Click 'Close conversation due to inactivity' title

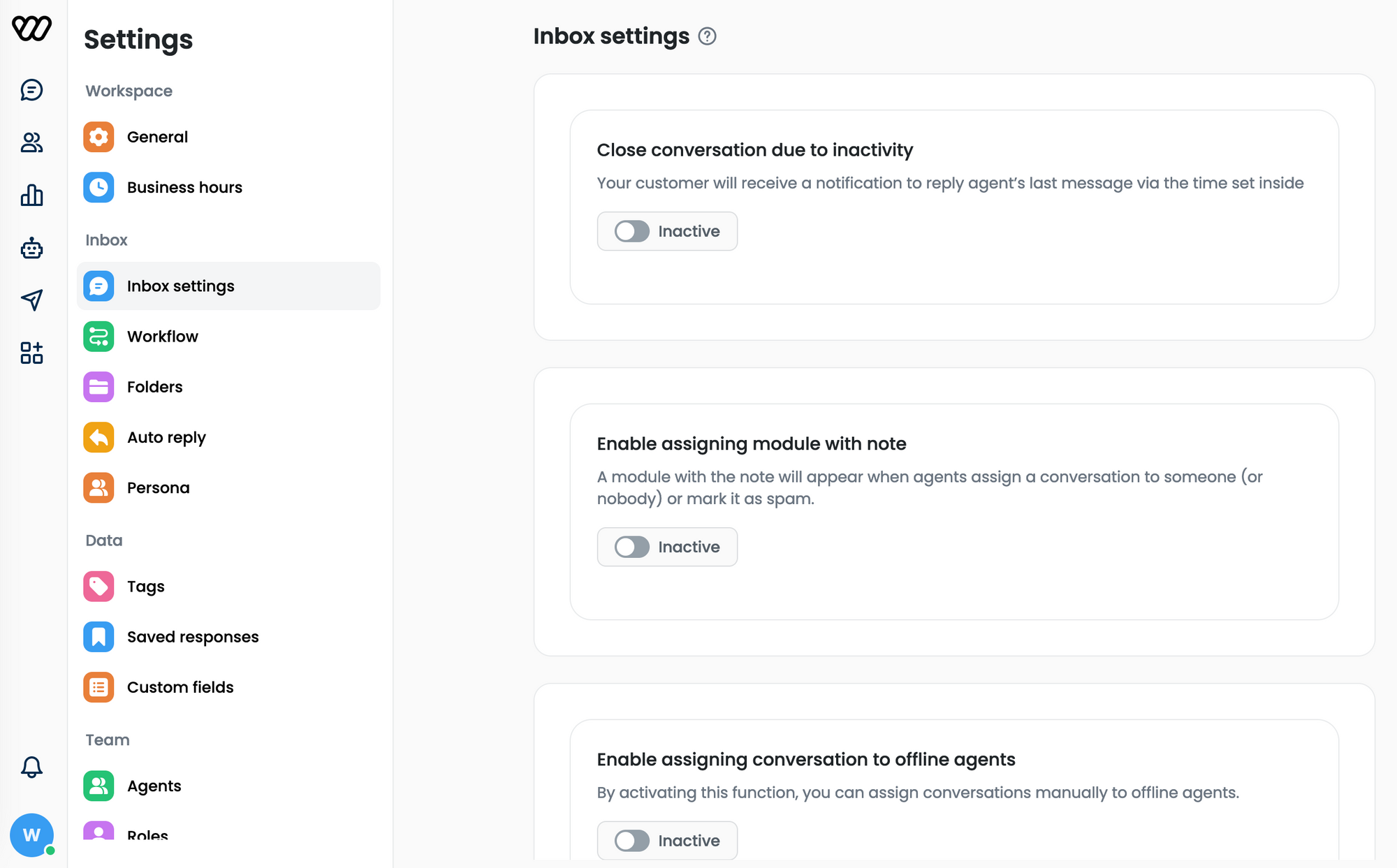click(755, 150)
